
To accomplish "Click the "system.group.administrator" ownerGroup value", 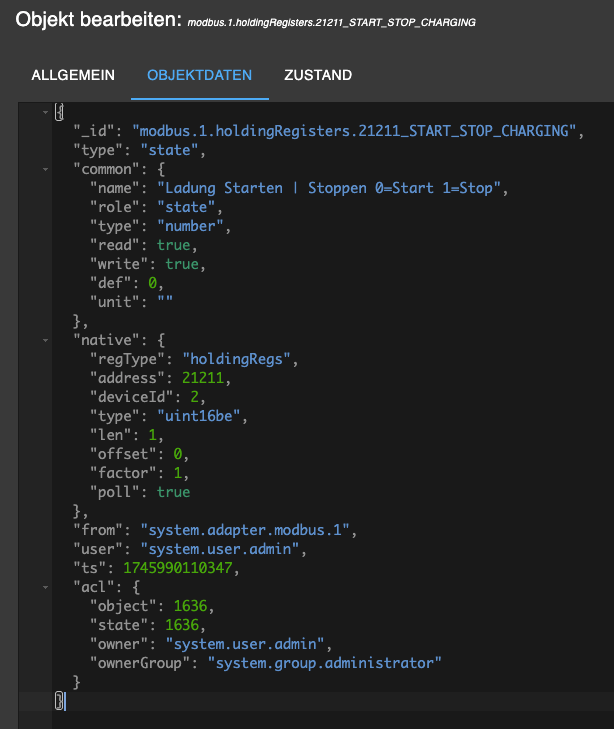I will pyautogui.click(x=325, y=662).
